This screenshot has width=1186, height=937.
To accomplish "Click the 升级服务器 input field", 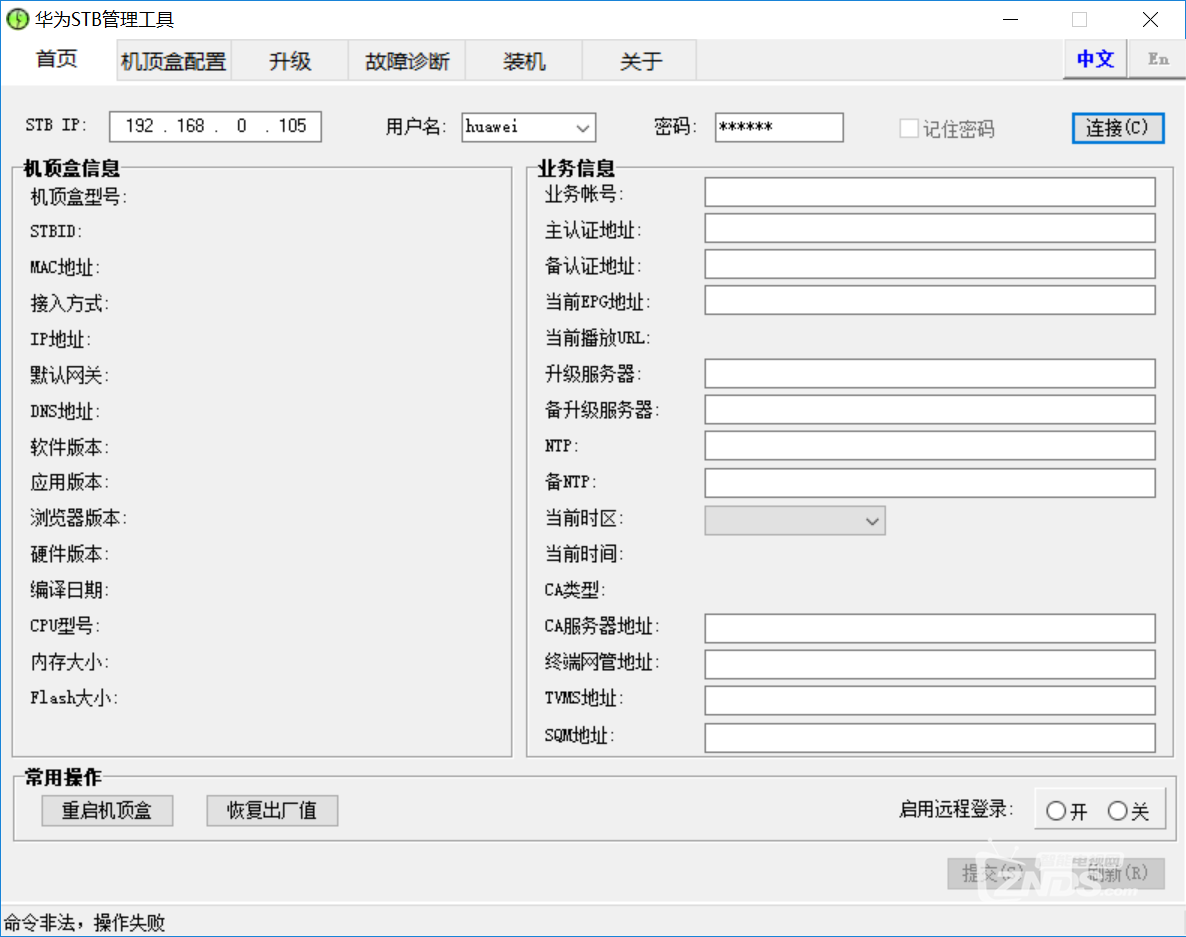I will pos(930,374).
